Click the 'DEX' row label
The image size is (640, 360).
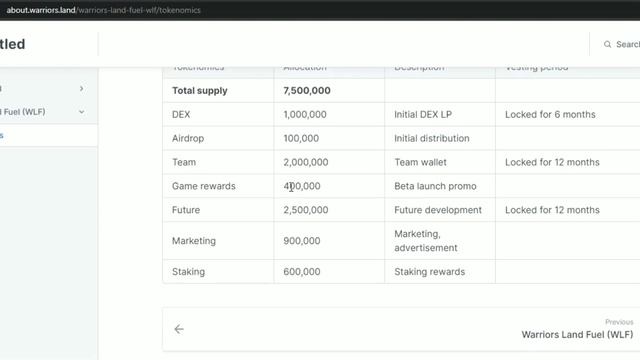coord(181,114)
